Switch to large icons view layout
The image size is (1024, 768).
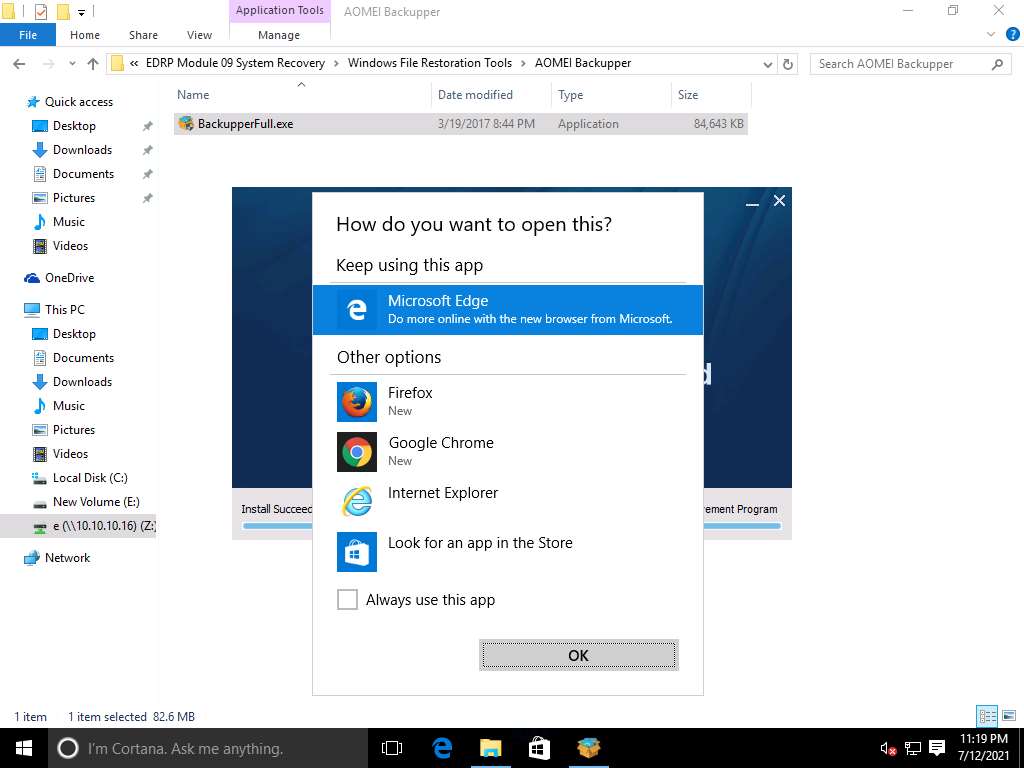(x=1010, y=716)
